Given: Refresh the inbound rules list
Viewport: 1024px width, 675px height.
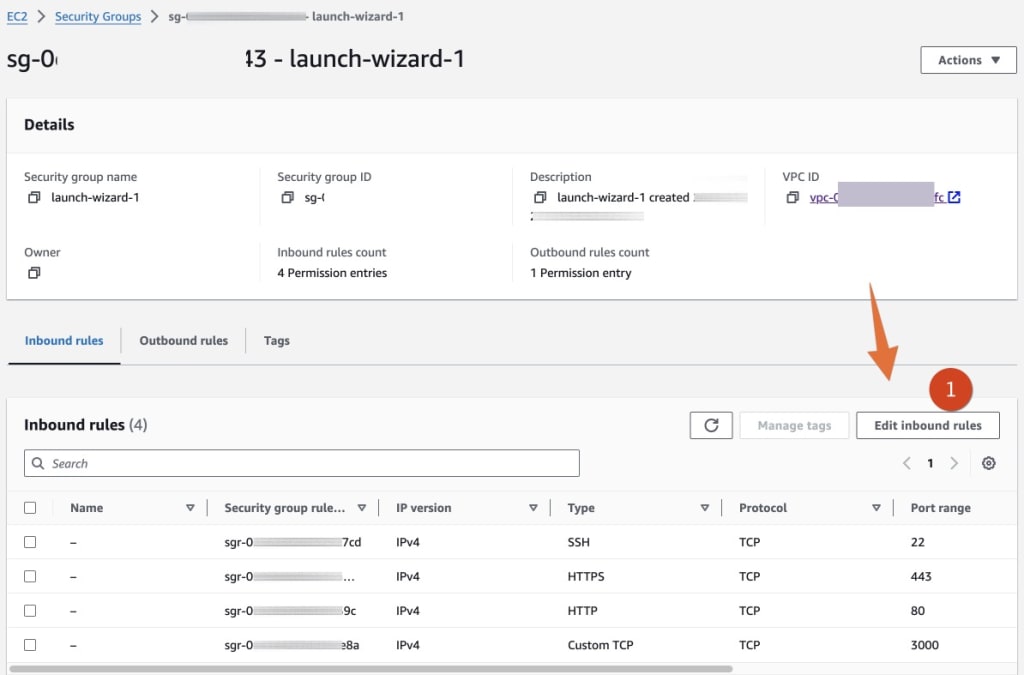Looking at the screenshot, I should [711, 426].
